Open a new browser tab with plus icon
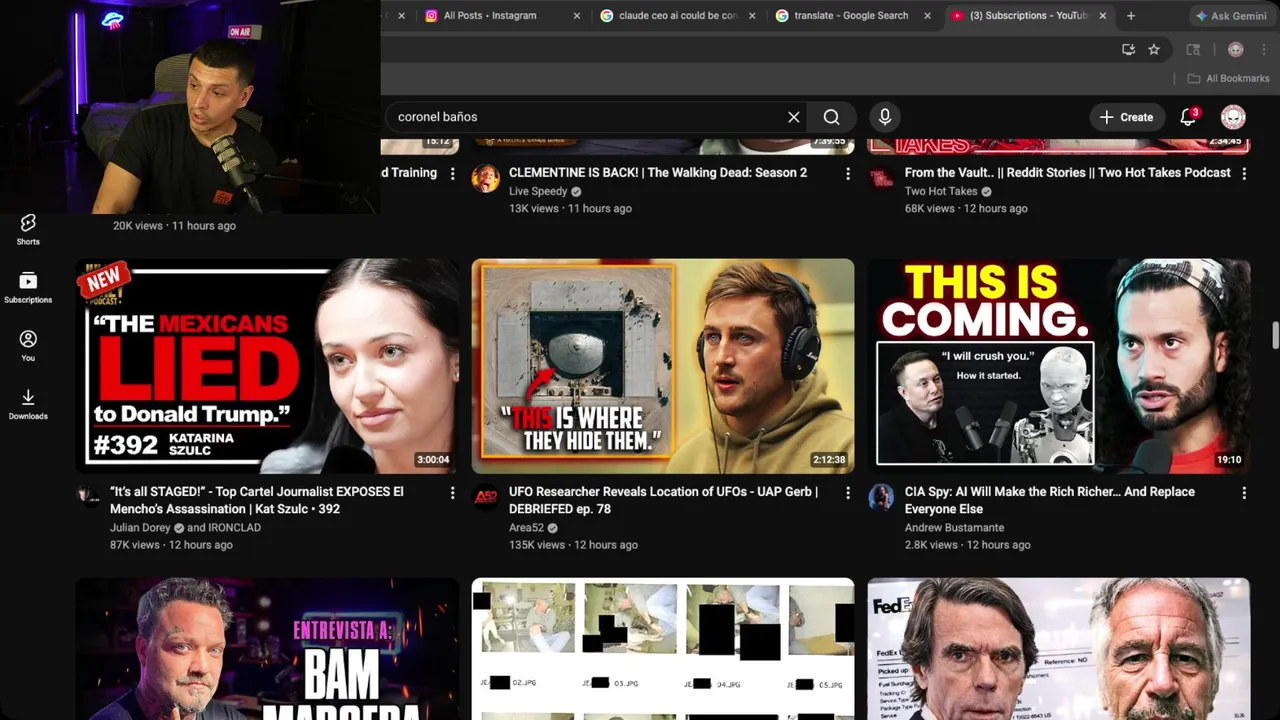This screenshot has height=720, width=1280. [x=1131, y=16]
